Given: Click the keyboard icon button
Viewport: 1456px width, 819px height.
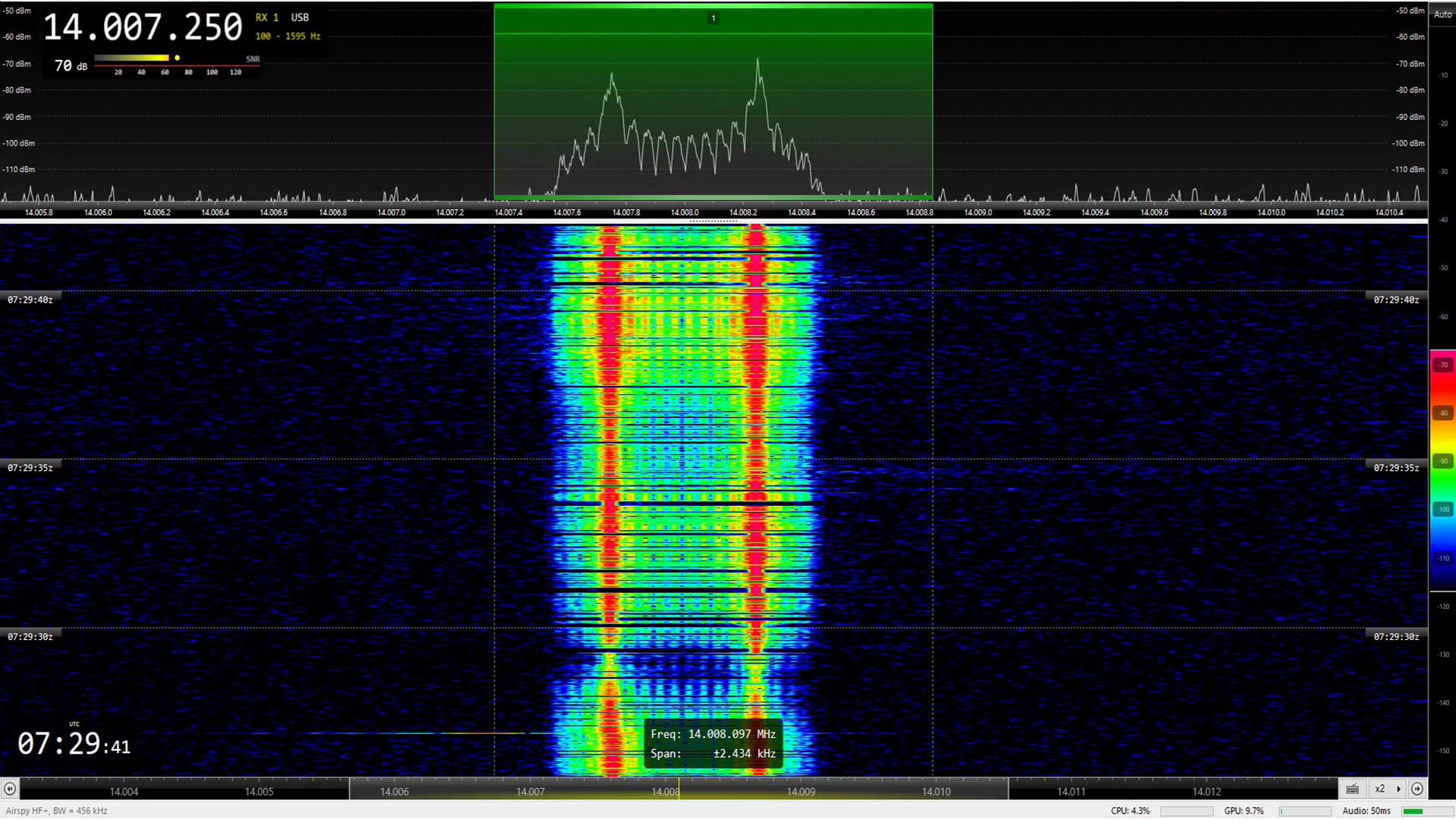Looking at the screenshot, I should tap(1352, 789).
